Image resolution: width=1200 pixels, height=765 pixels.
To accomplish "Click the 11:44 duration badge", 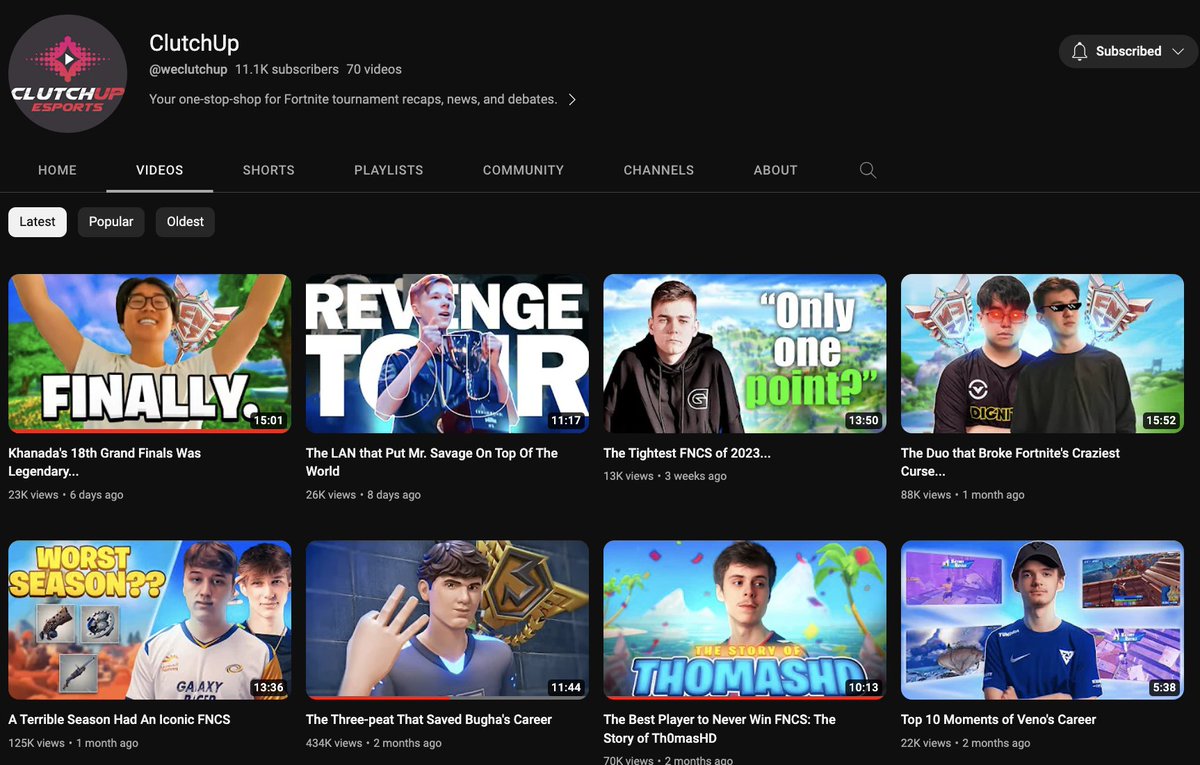I will click(566, 687).
